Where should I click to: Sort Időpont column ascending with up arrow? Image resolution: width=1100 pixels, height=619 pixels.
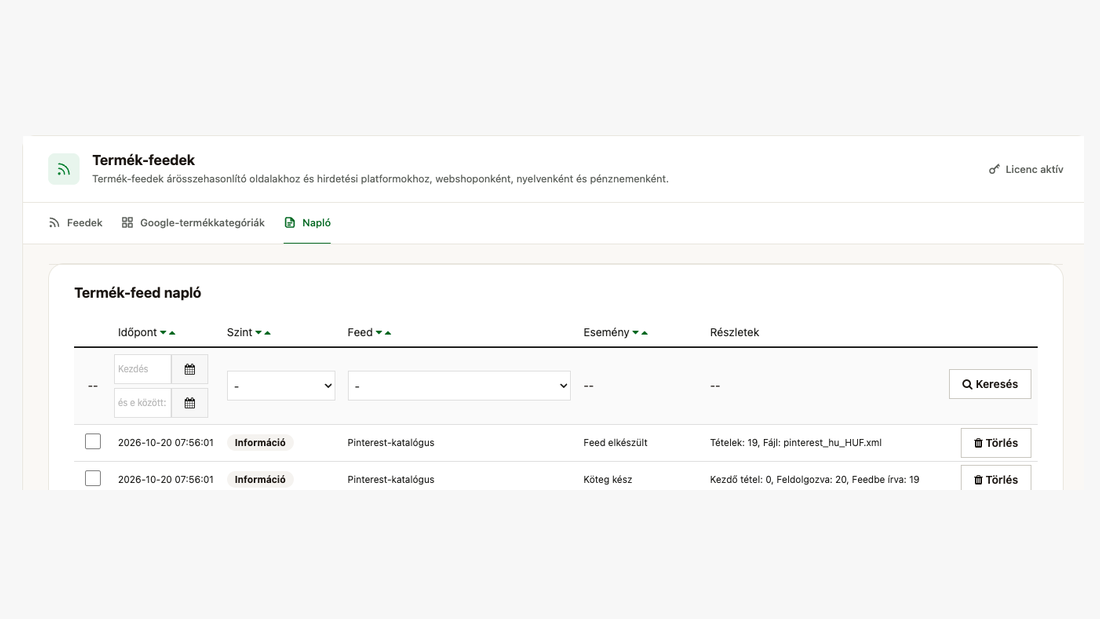[x=173, y=333]
